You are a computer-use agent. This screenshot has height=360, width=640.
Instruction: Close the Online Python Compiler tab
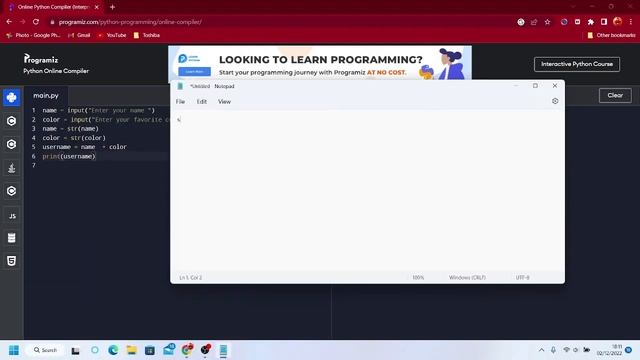coord(97,7)
